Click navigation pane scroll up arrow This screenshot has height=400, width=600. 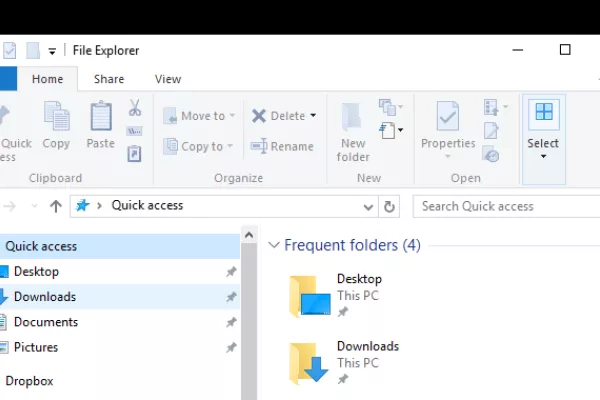click(249, 235)
